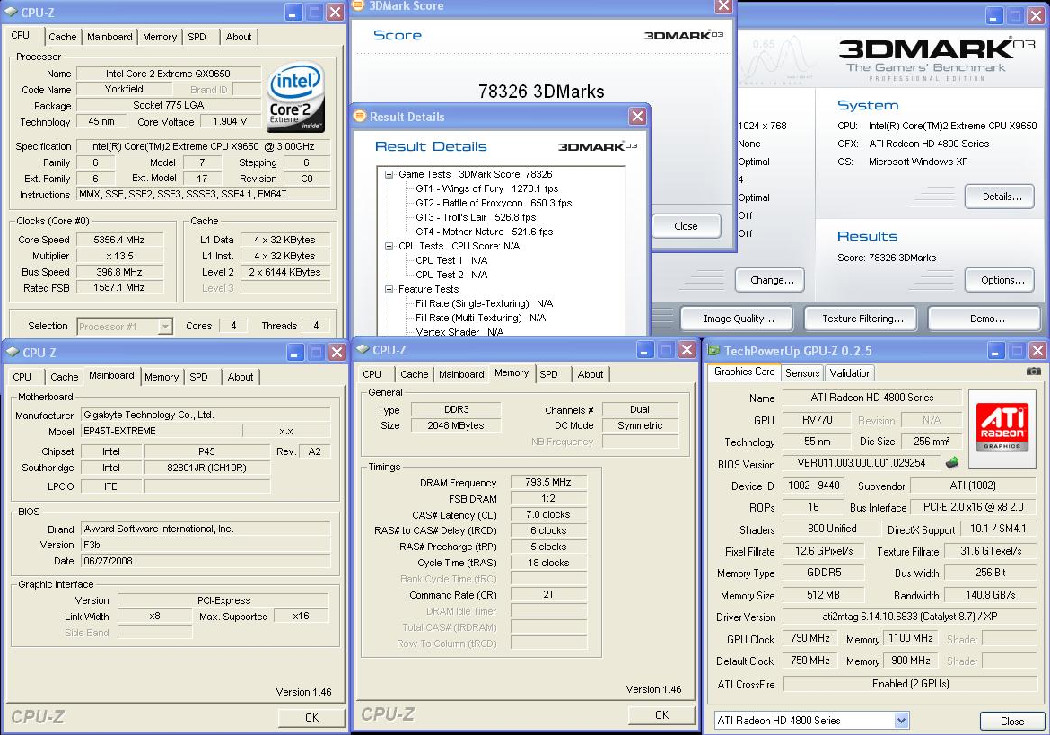Image resolution: width=1050 pixels, height=735 pixels.
Task: Select the GT1 - Wings of Fury result
Action: 487,189
